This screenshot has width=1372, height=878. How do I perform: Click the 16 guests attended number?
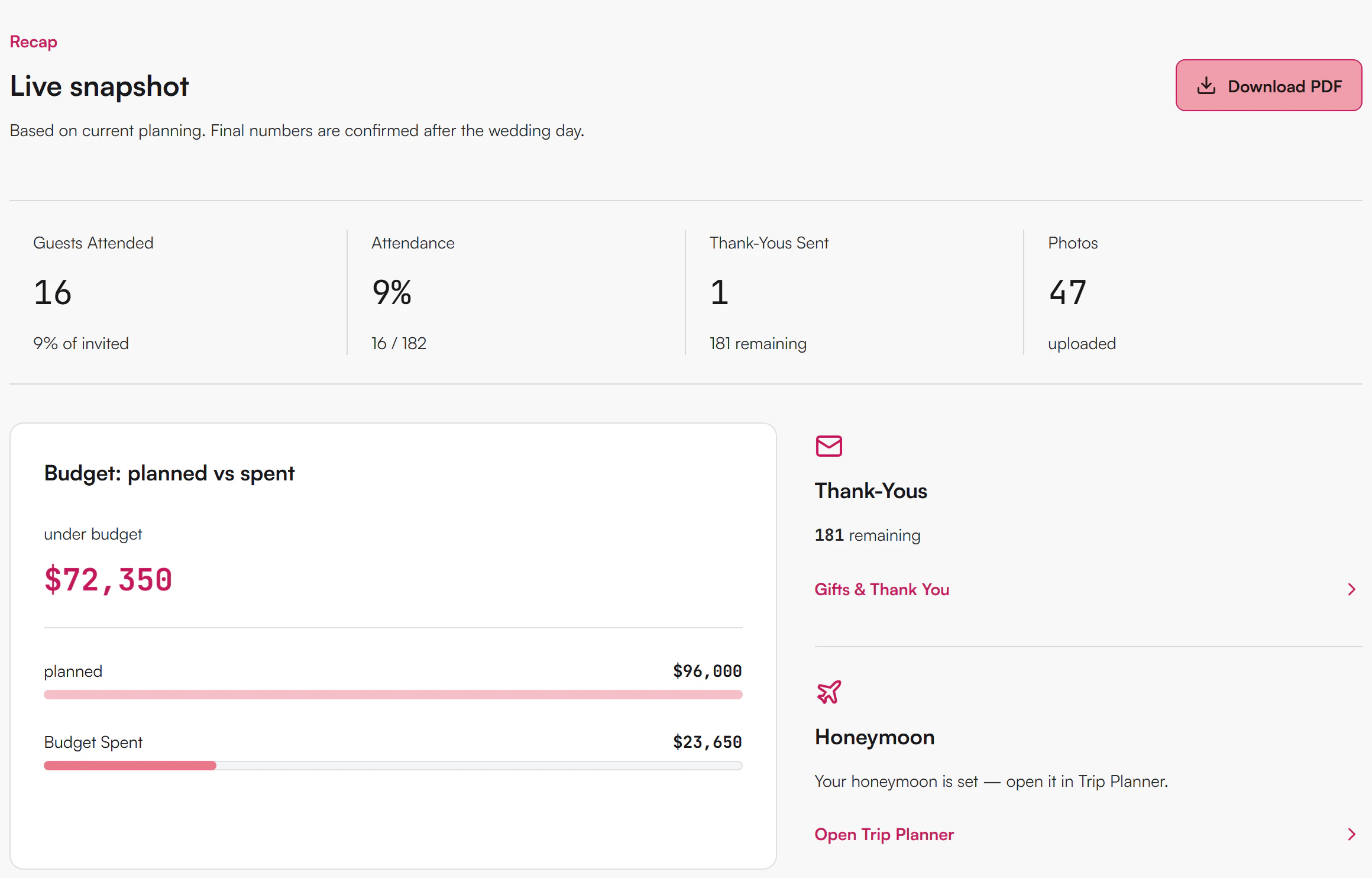(53, 292)
